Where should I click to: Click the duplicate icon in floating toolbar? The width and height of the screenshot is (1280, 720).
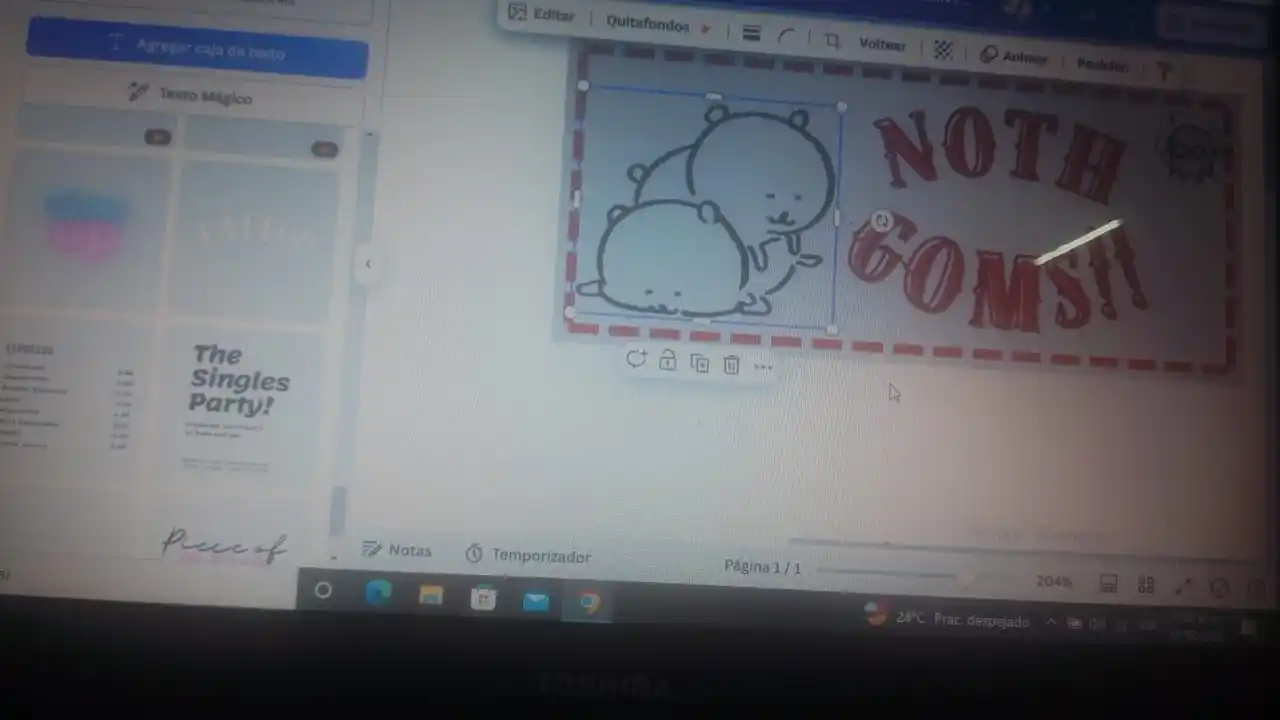tap(699, 364)
